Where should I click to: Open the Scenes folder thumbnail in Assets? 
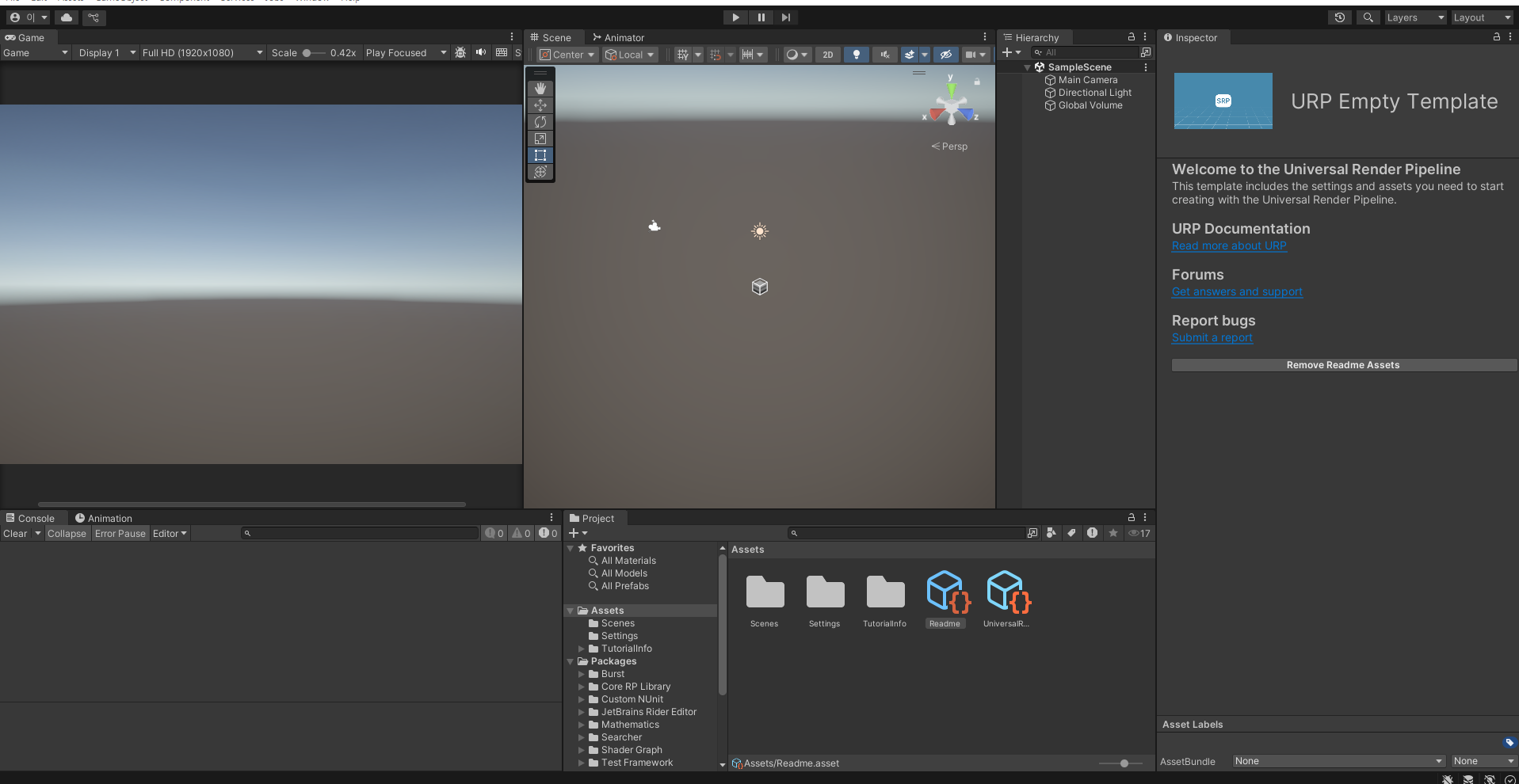(x=765, y=592)
